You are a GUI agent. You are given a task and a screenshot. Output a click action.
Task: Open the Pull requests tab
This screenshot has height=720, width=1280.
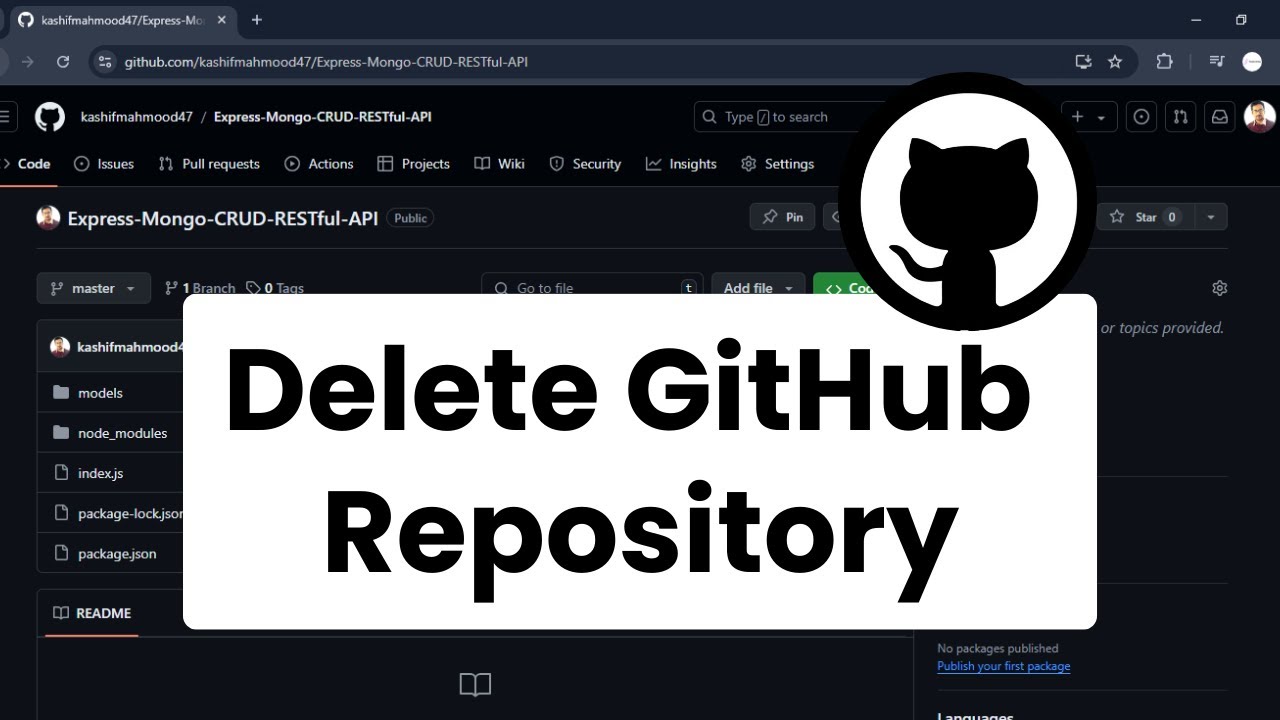click(x=209, y=164)
